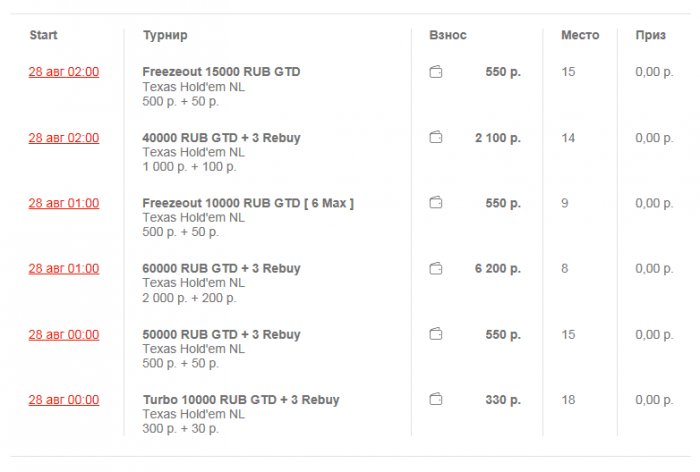Viewport: 700px width, 472px height.
Task: Click wallet icon for Turbo 10000 RUB GTD
Action: point(436,400)
